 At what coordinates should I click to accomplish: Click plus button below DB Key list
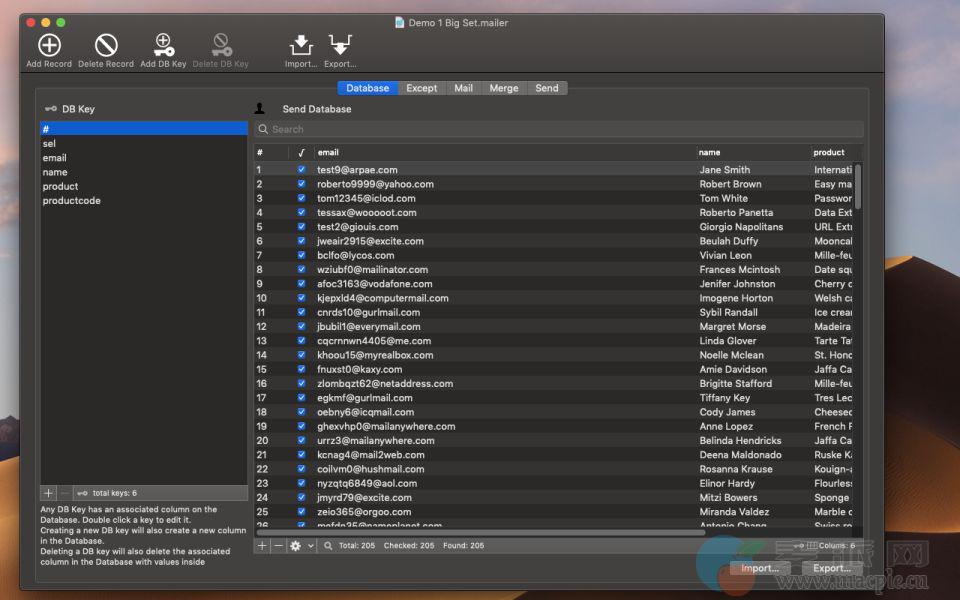point(48,493)
